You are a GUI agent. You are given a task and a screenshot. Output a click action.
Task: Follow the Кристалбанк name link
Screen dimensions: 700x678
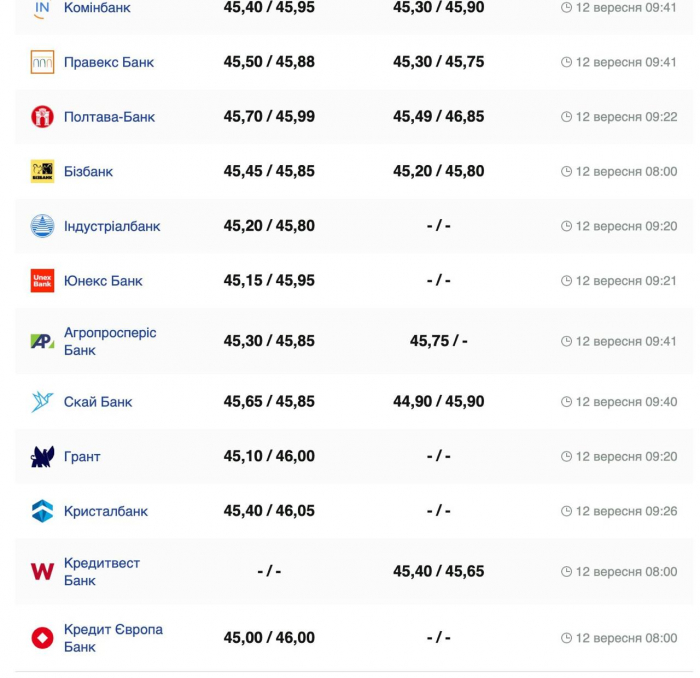(106, 511)
